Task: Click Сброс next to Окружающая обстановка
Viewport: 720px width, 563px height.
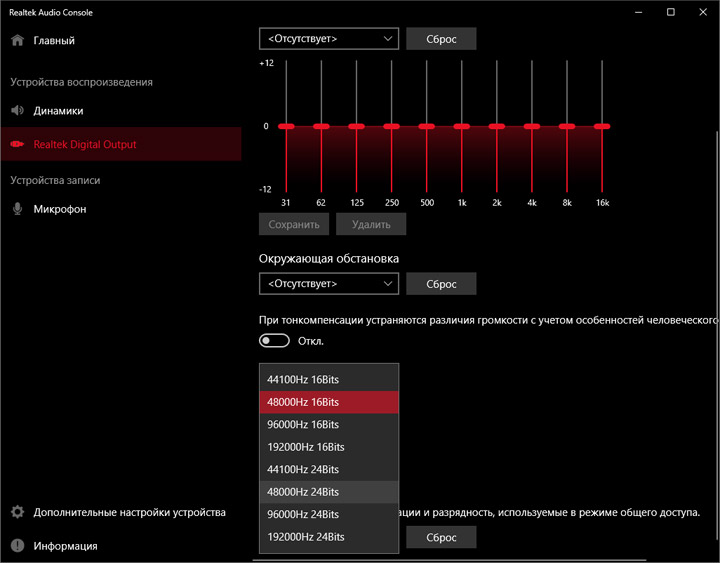Action: [441, 283]
